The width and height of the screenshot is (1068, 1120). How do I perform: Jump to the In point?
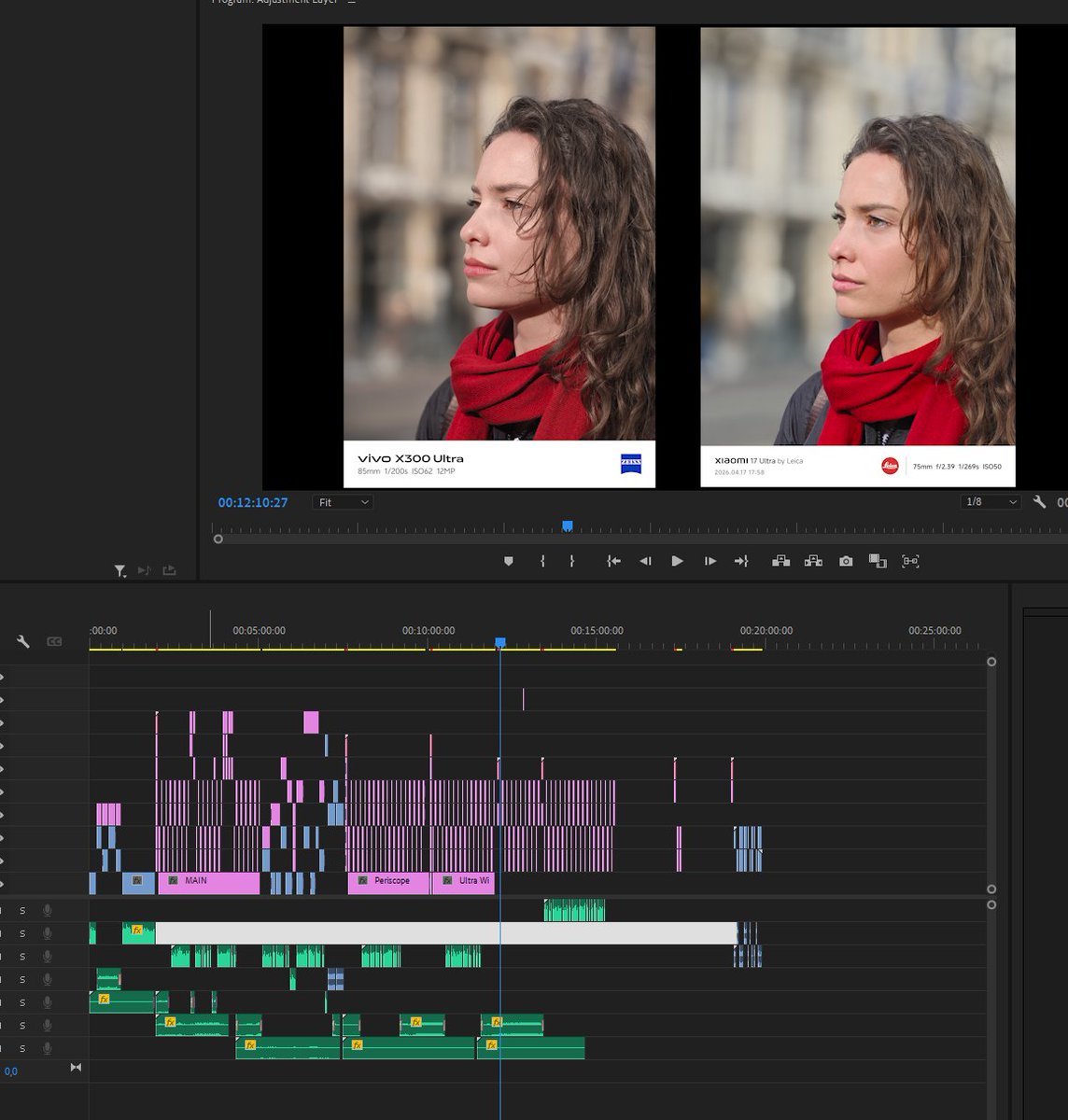613,561
